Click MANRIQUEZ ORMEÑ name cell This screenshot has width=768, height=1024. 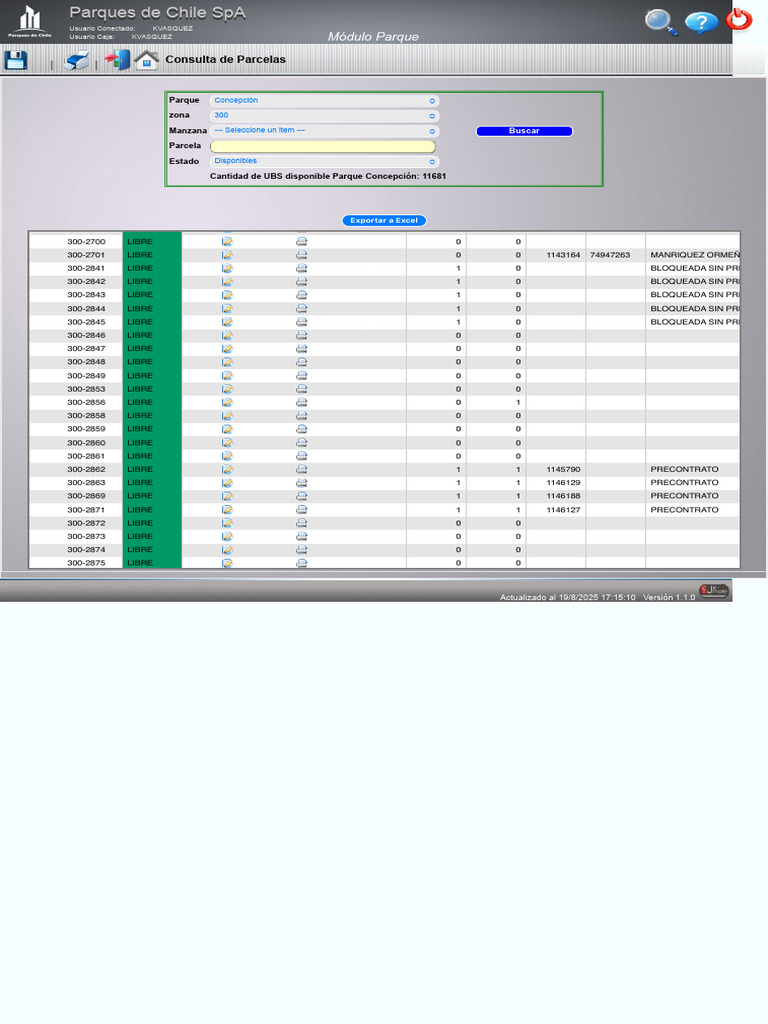click(695, 255)
